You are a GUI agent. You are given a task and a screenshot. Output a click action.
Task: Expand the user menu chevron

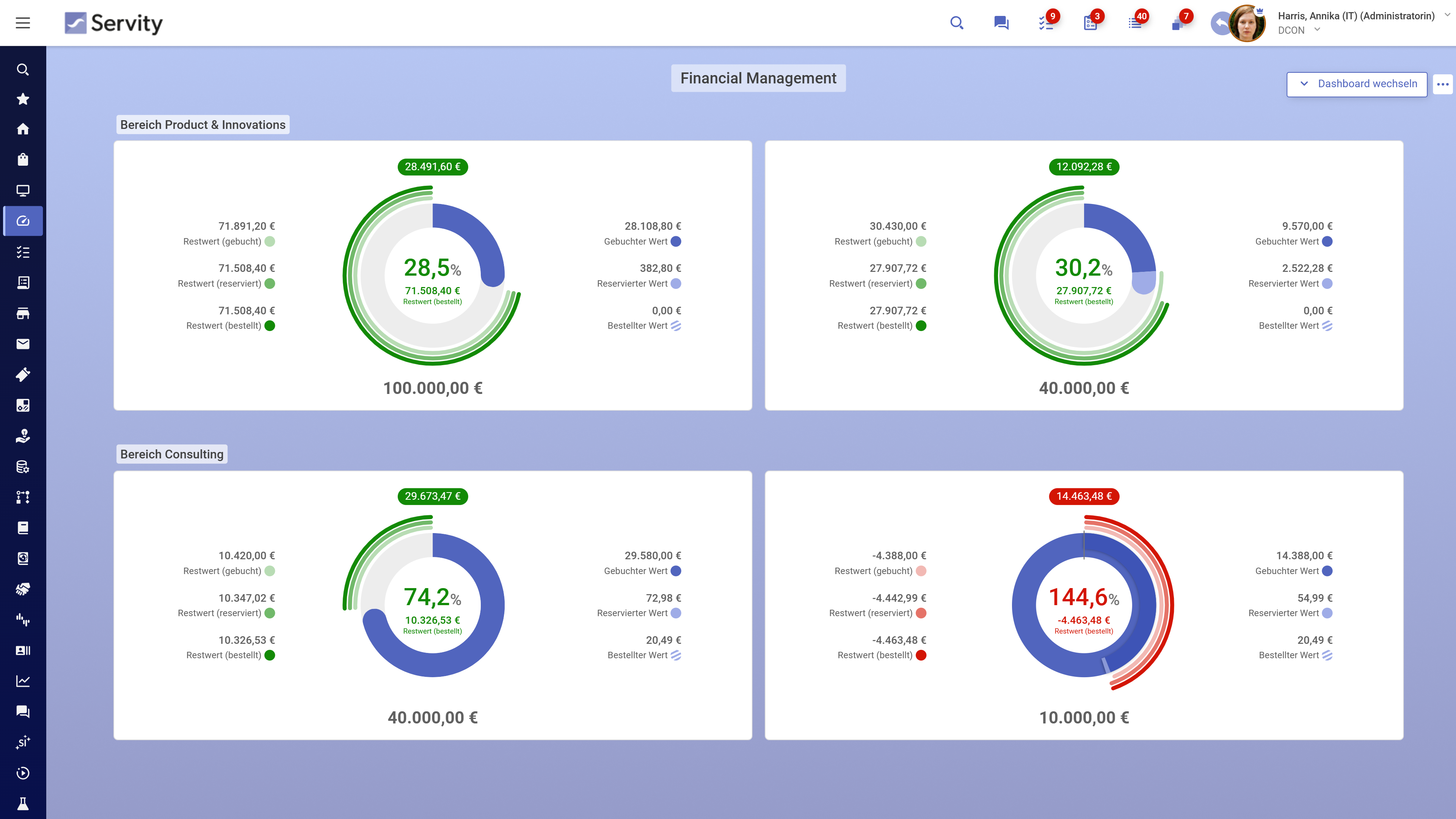tap(1448, 15)
